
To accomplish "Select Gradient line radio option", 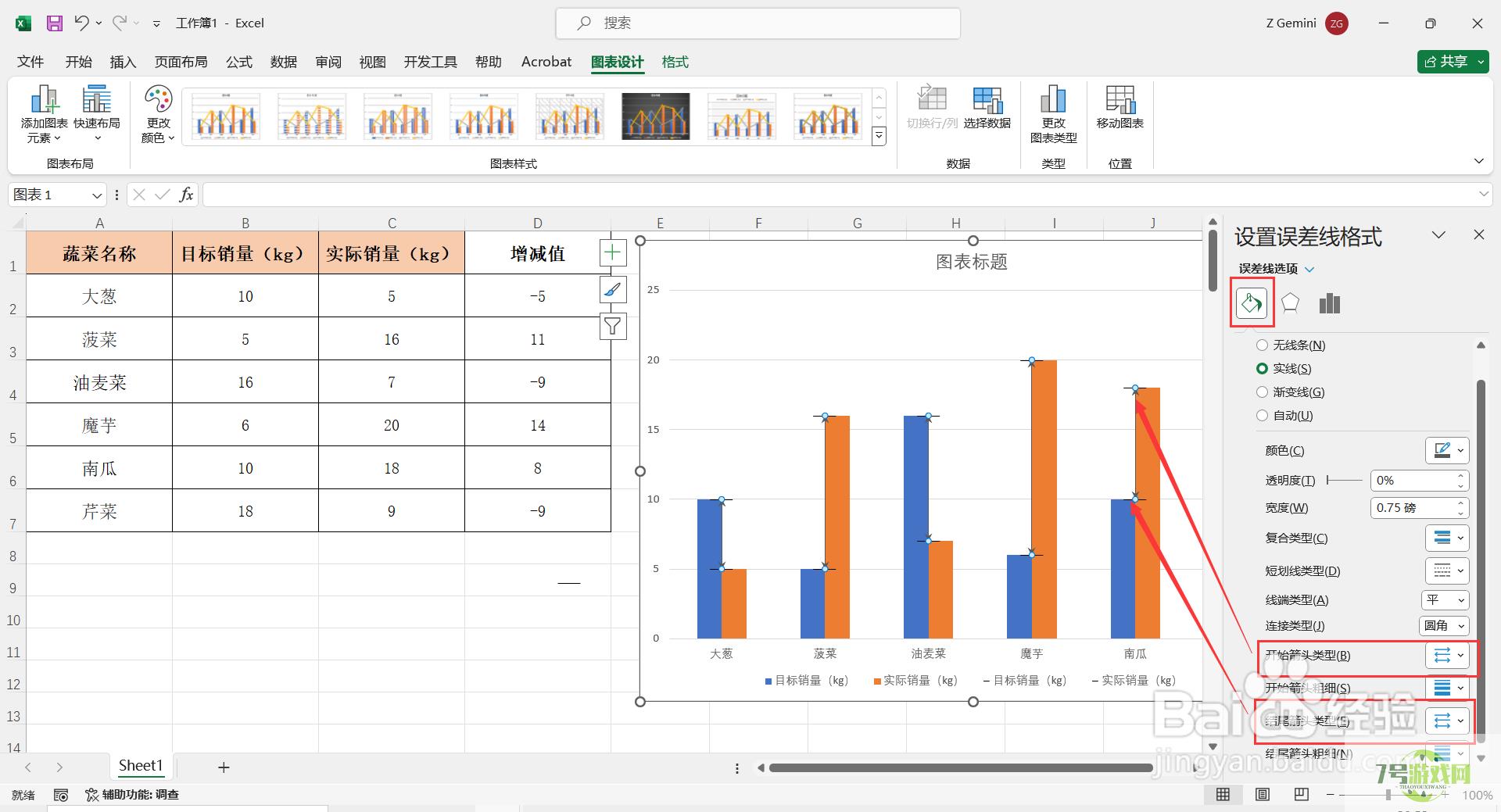I will (x=1262, y=392).
